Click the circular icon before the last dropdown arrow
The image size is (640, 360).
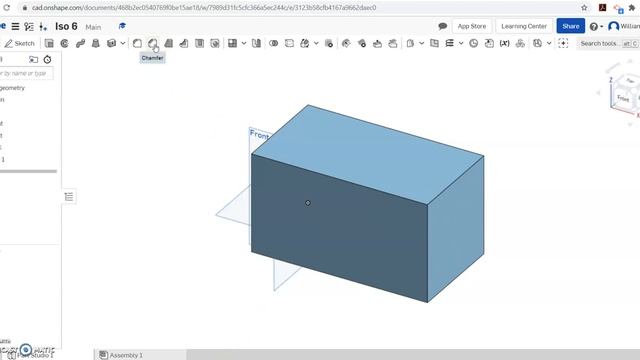[x=537, y=43]
